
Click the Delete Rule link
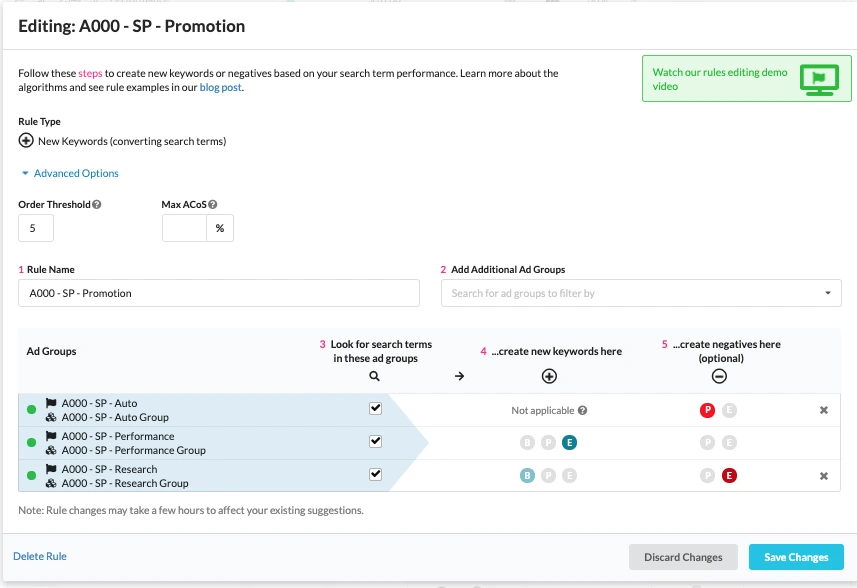(x=40, y=556)
